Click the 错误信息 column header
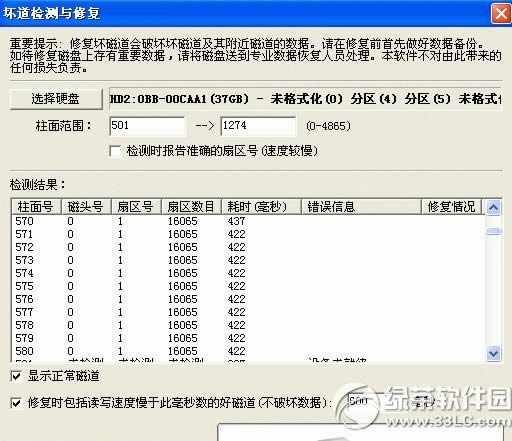The height and width of the screenshot is (441, 512). pos(361,207)
